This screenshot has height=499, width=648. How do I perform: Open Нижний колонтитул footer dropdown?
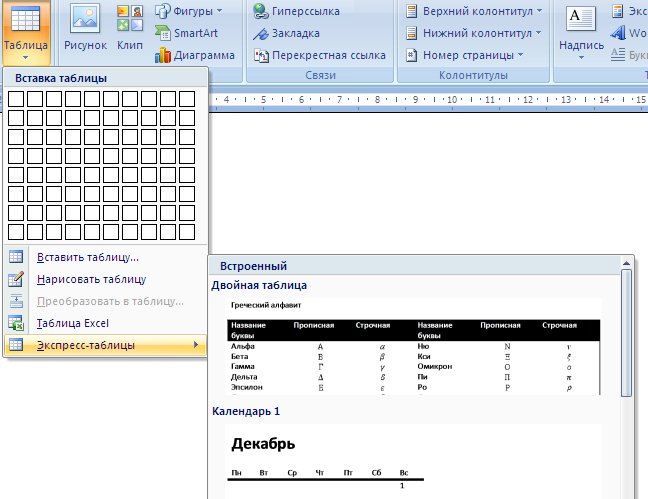point(473,33)
